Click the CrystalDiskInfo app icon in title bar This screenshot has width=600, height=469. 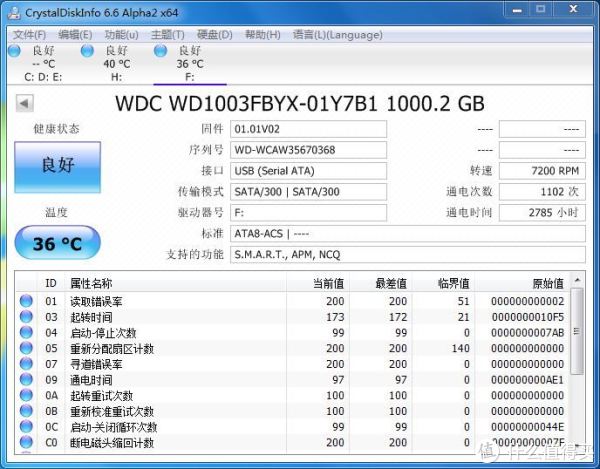[14, 13]
